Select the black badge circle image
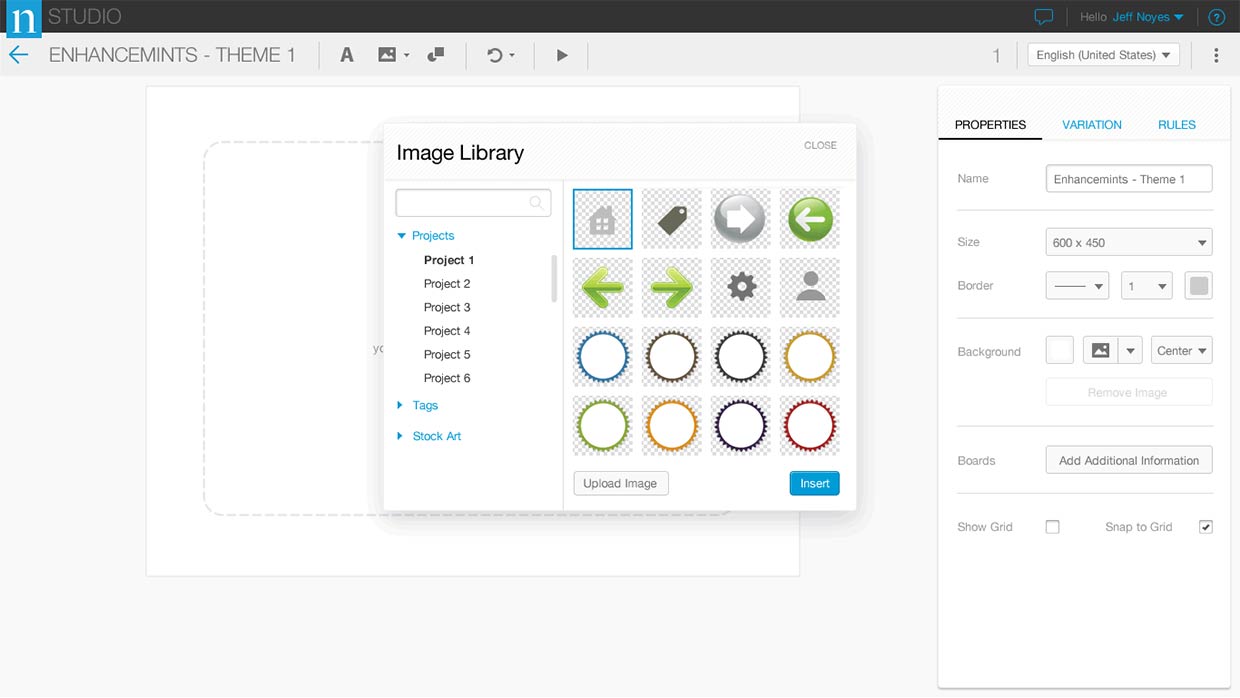The width and height of the screenshot is (1240, 698). click(741, 357)
